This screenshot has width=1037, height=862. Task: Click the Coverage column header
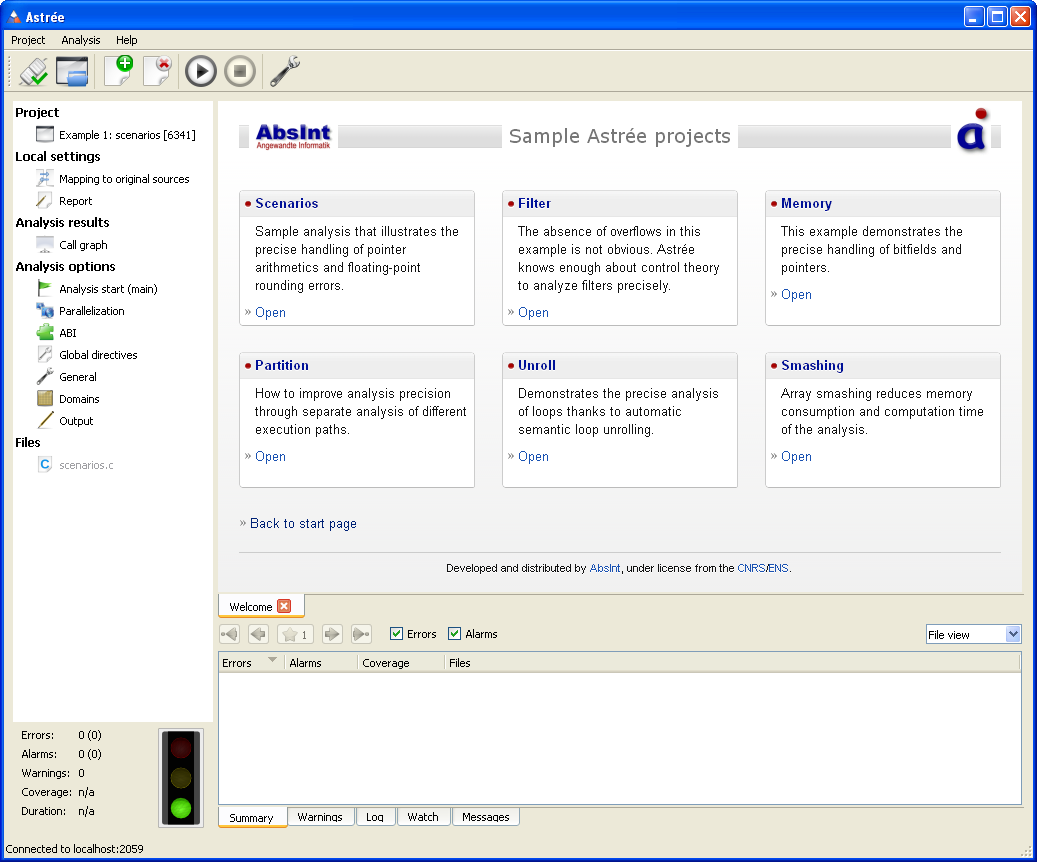pyautogui.click(x=401, y=663)
